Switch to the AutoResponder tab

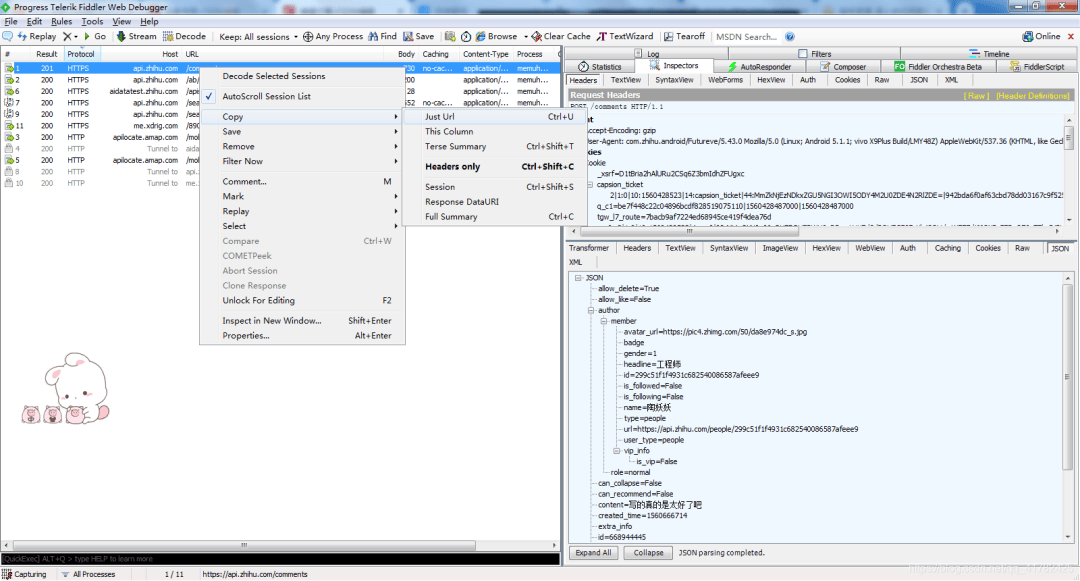759,67
